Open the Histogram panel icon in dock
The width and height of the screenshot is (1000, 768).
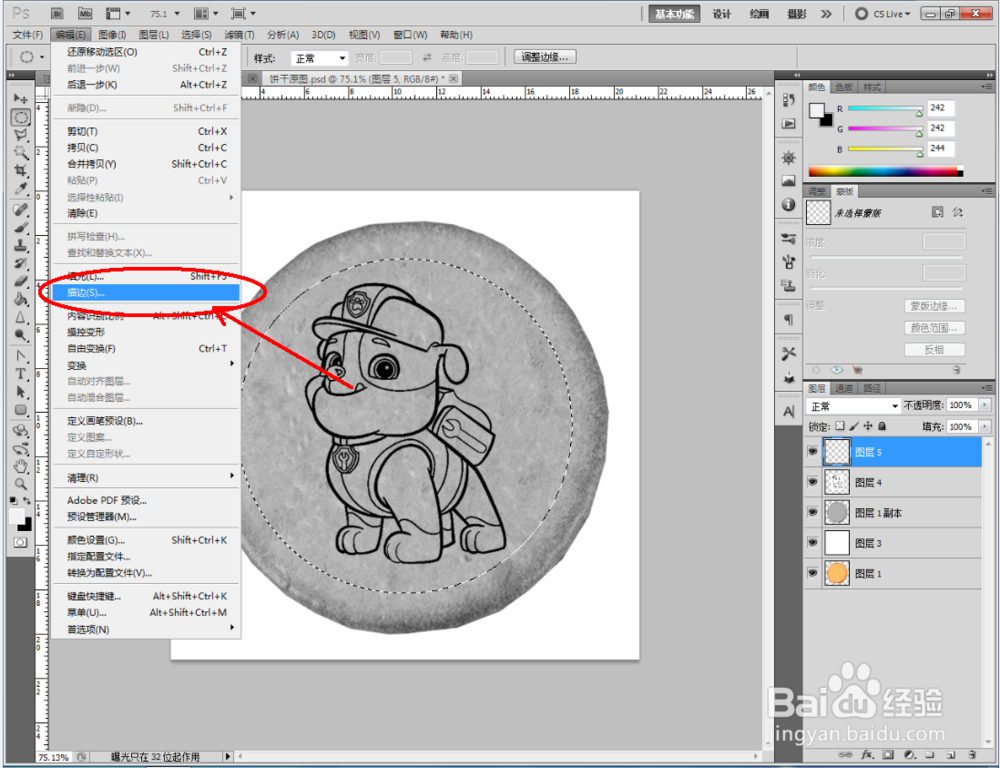coord(789,181)
